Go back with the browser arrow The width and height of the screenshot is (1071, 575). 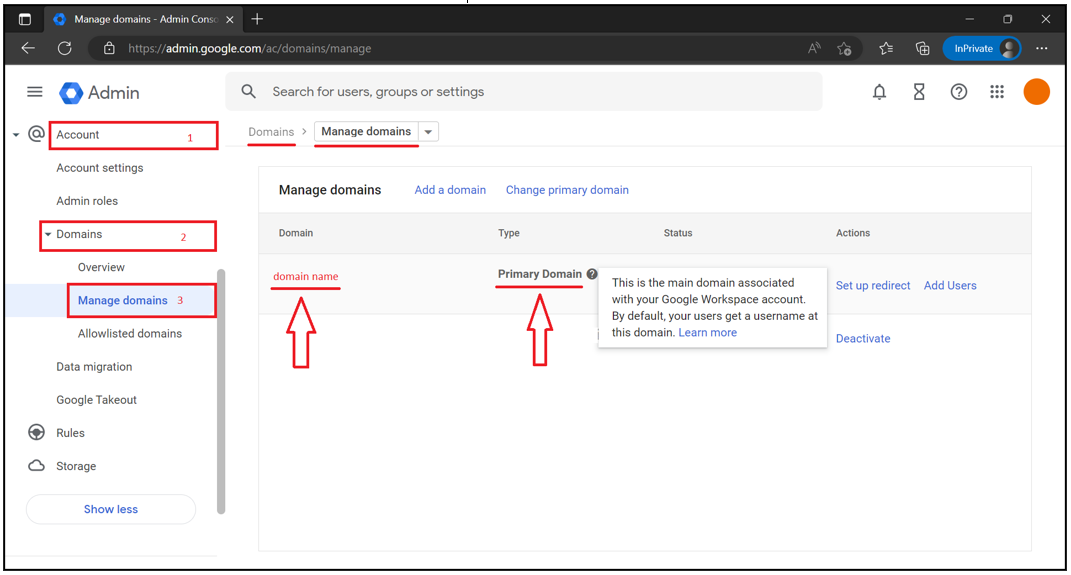tap(28, 48)
